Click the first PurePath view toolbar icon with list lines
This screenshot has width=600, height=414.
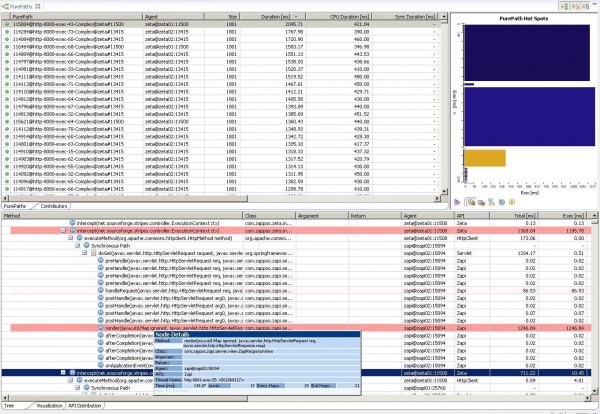564,7
